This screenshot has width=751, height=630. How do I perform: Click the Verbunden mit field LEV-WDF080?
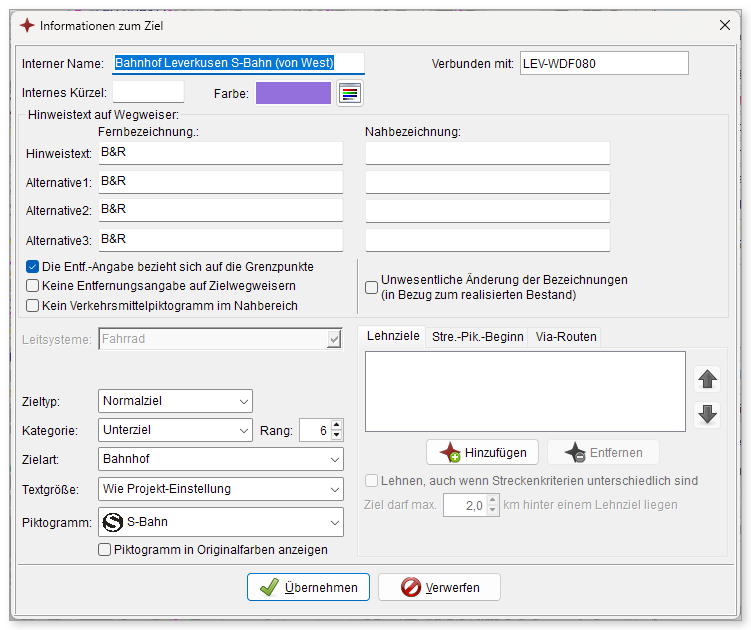[604, 63]
